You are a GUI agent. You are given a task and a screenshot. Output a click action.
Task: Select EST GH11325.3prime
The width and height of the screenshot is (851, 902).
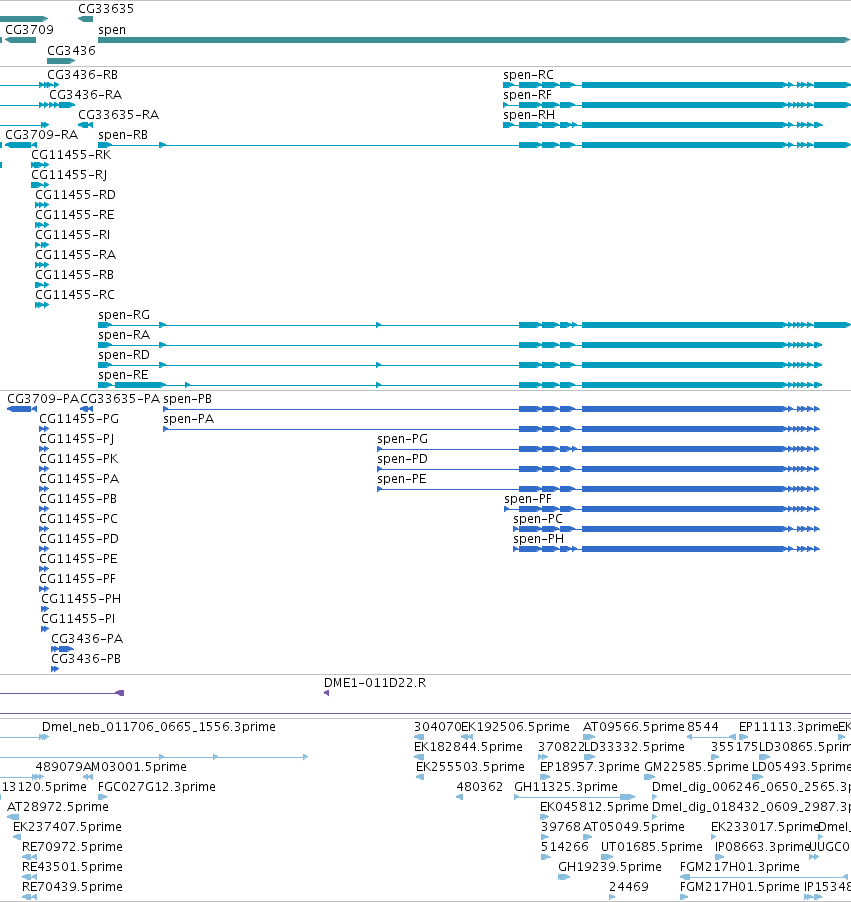pos(566,786)
